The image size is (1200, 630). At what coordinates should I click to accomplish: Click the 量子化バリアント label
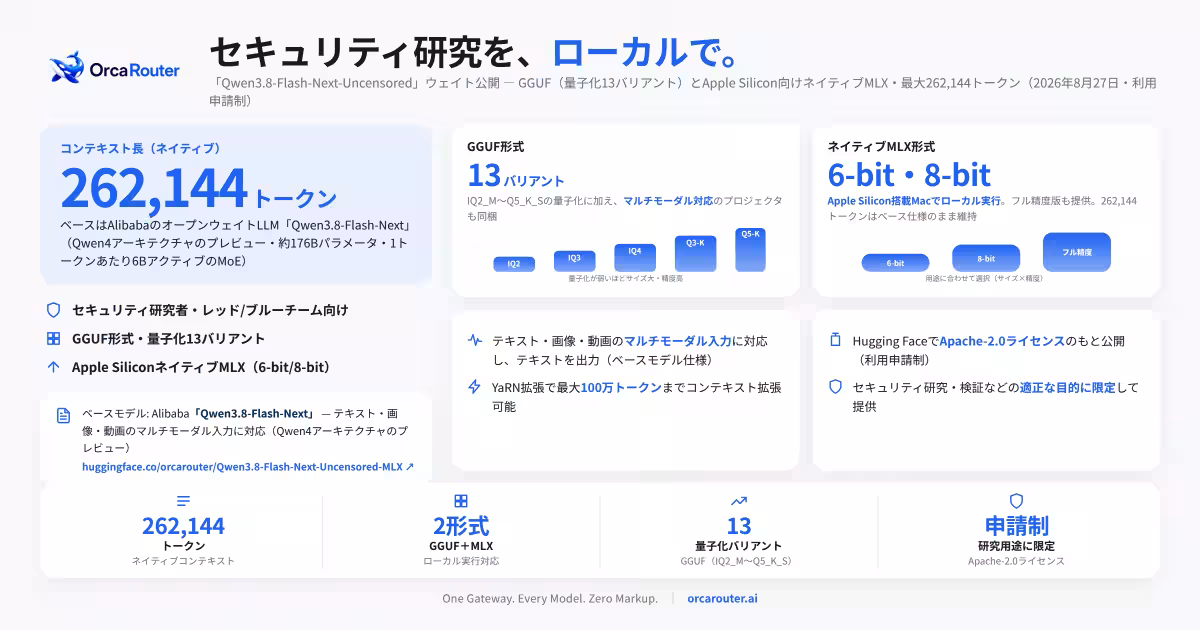tap(739, 546)
